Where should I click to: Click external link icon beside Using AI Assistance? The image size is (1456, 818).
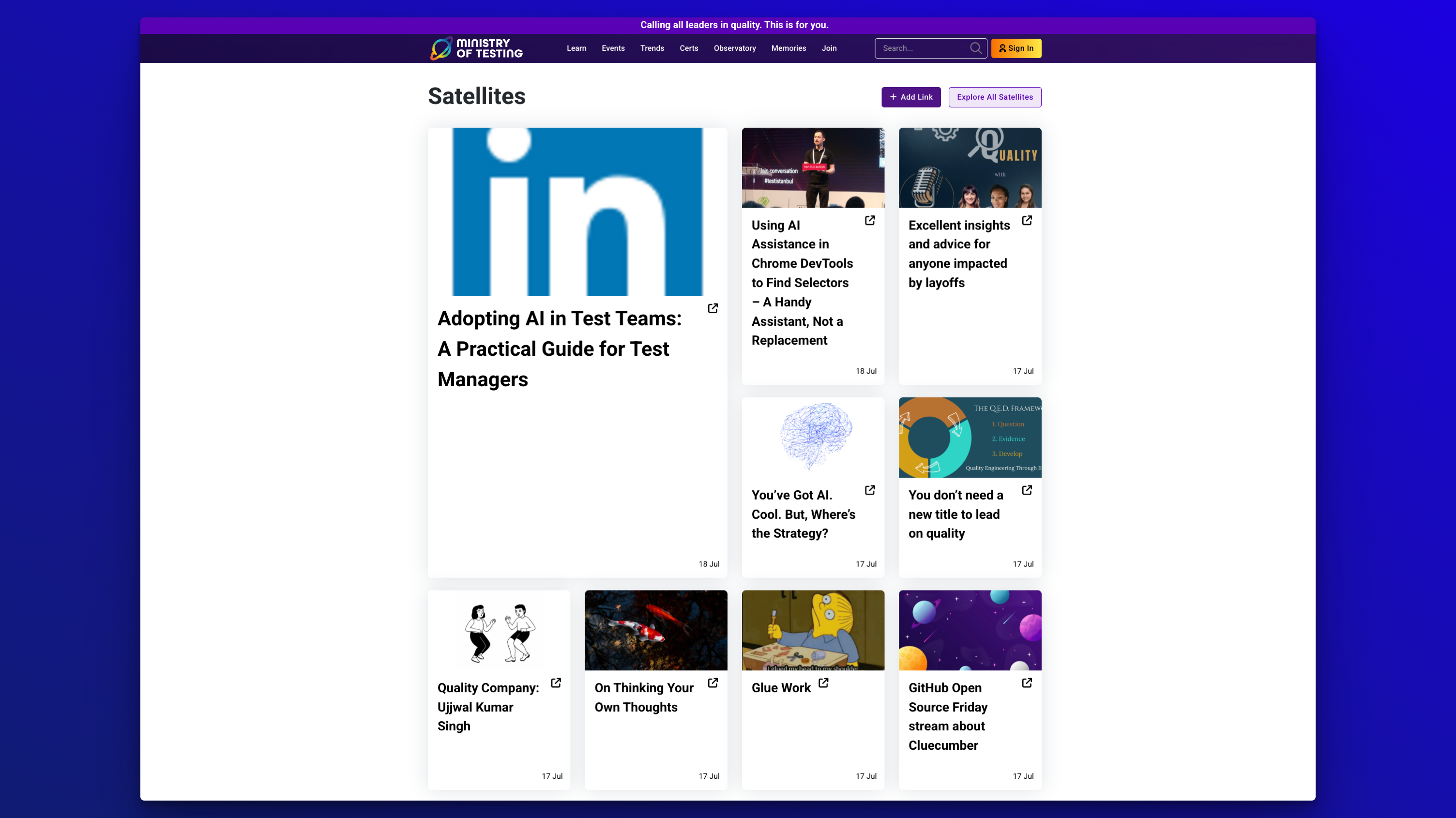click(870, 220)
